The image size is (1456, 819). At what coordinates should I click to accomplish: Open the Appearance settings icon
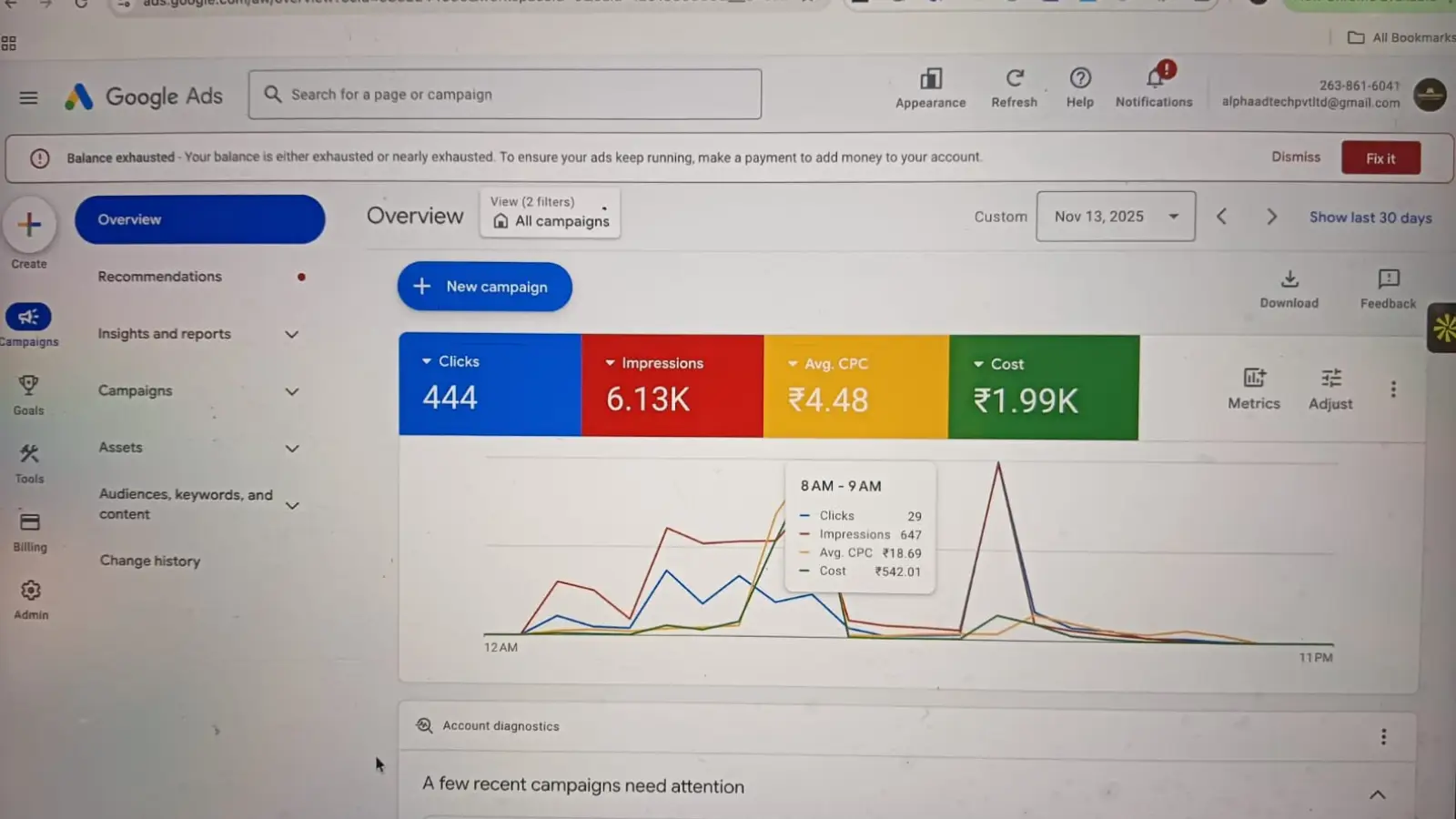[x=930, y=80]
